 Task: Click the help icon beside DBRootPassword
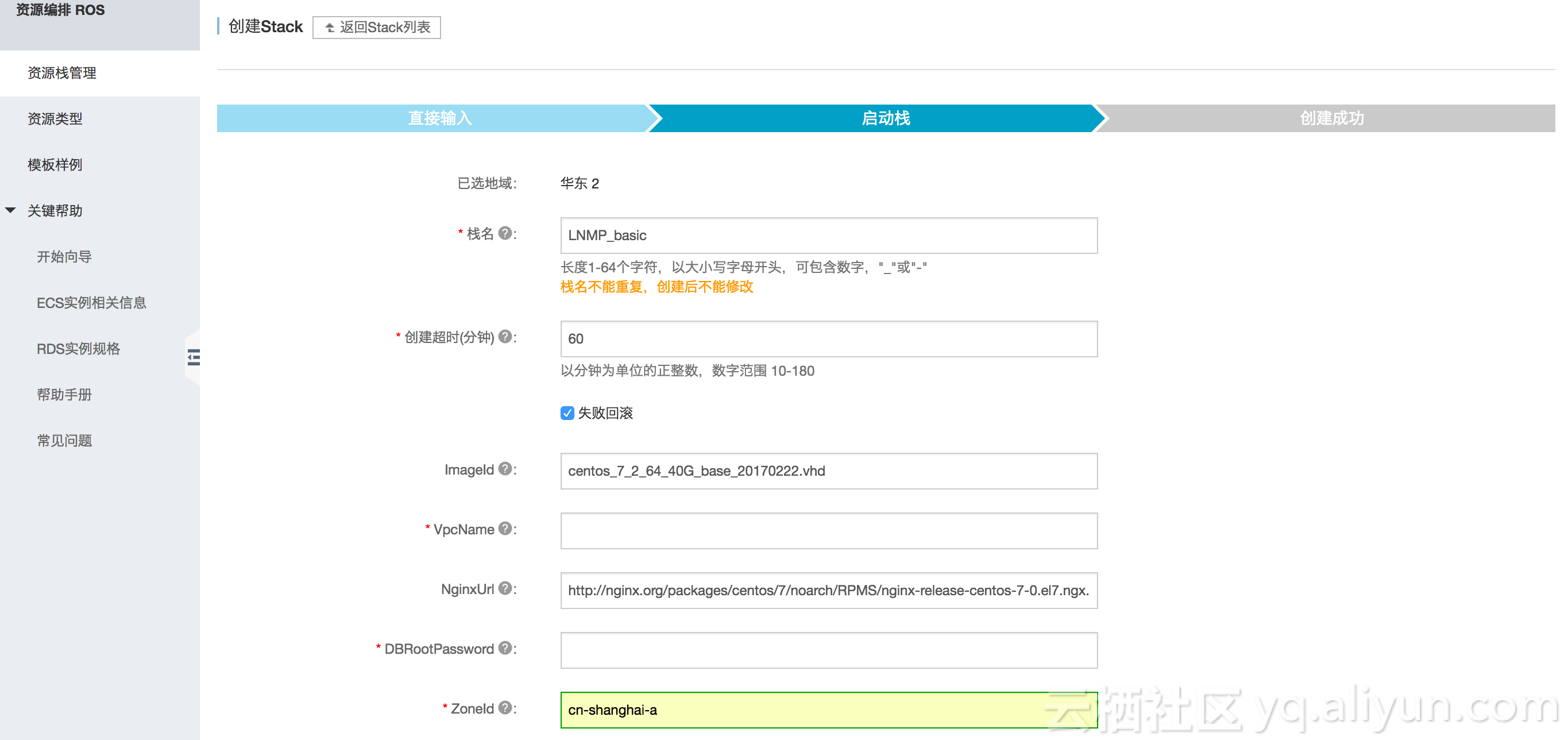click(x=505, y=648)
